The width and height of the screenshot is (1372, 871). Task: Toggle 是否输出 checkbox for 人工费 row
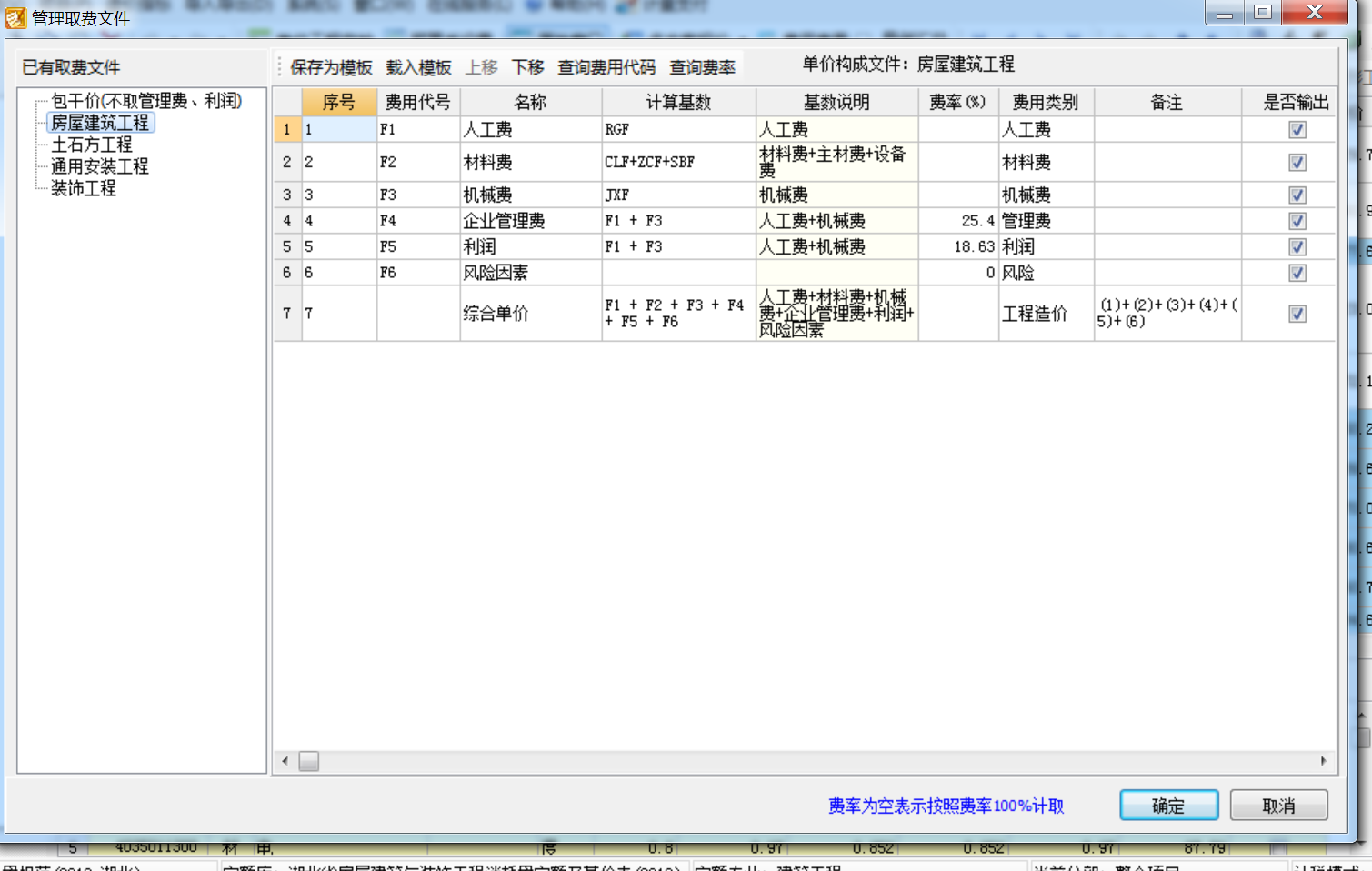tap(1297, 130)
